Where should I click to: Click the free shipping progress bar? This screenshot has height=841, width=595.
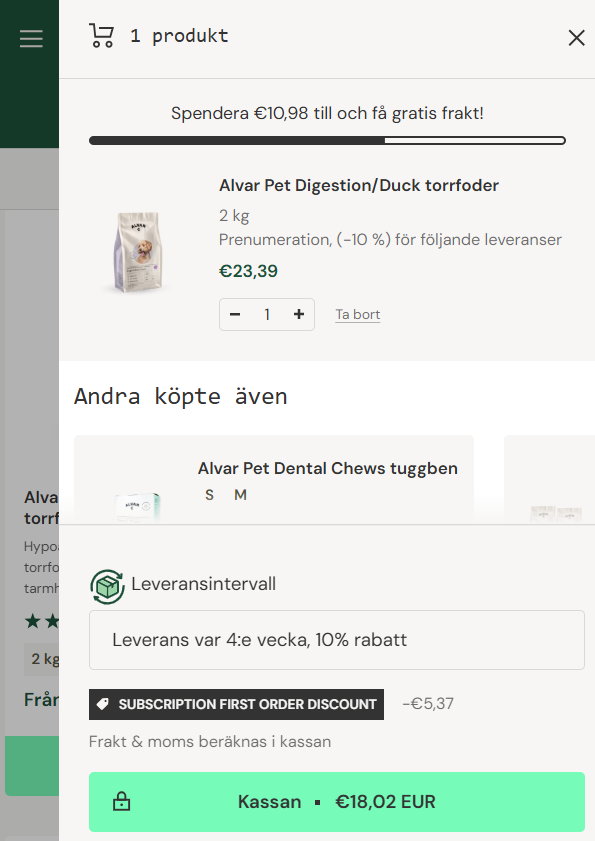tap(327, 141)
